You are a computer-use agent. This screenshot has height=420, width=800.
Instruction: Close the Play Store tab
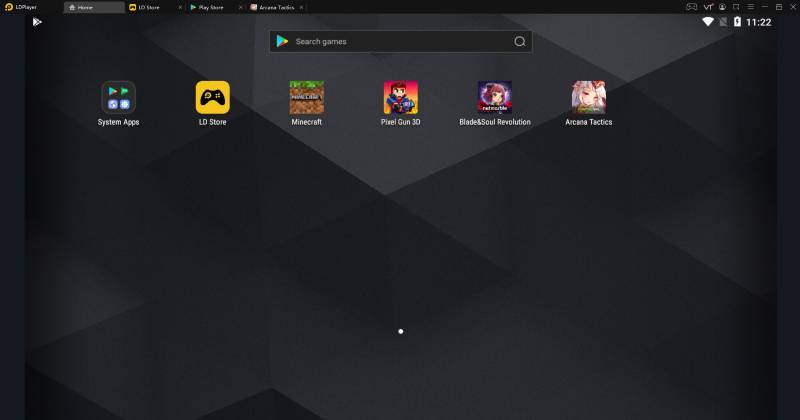pos(240,7)
